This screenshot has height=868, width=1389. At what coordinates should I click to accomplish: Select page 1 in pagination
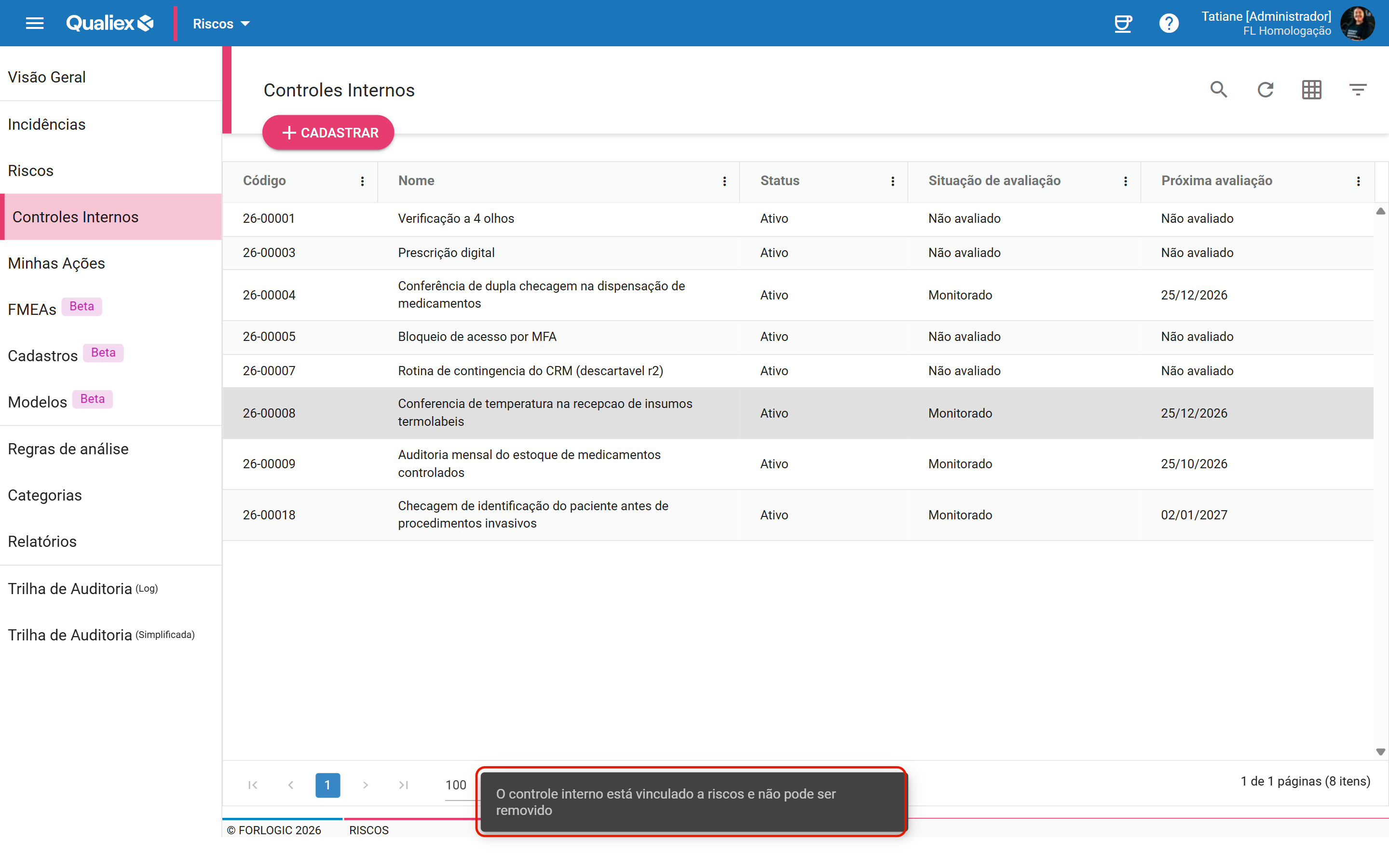[x=328, y=785]
